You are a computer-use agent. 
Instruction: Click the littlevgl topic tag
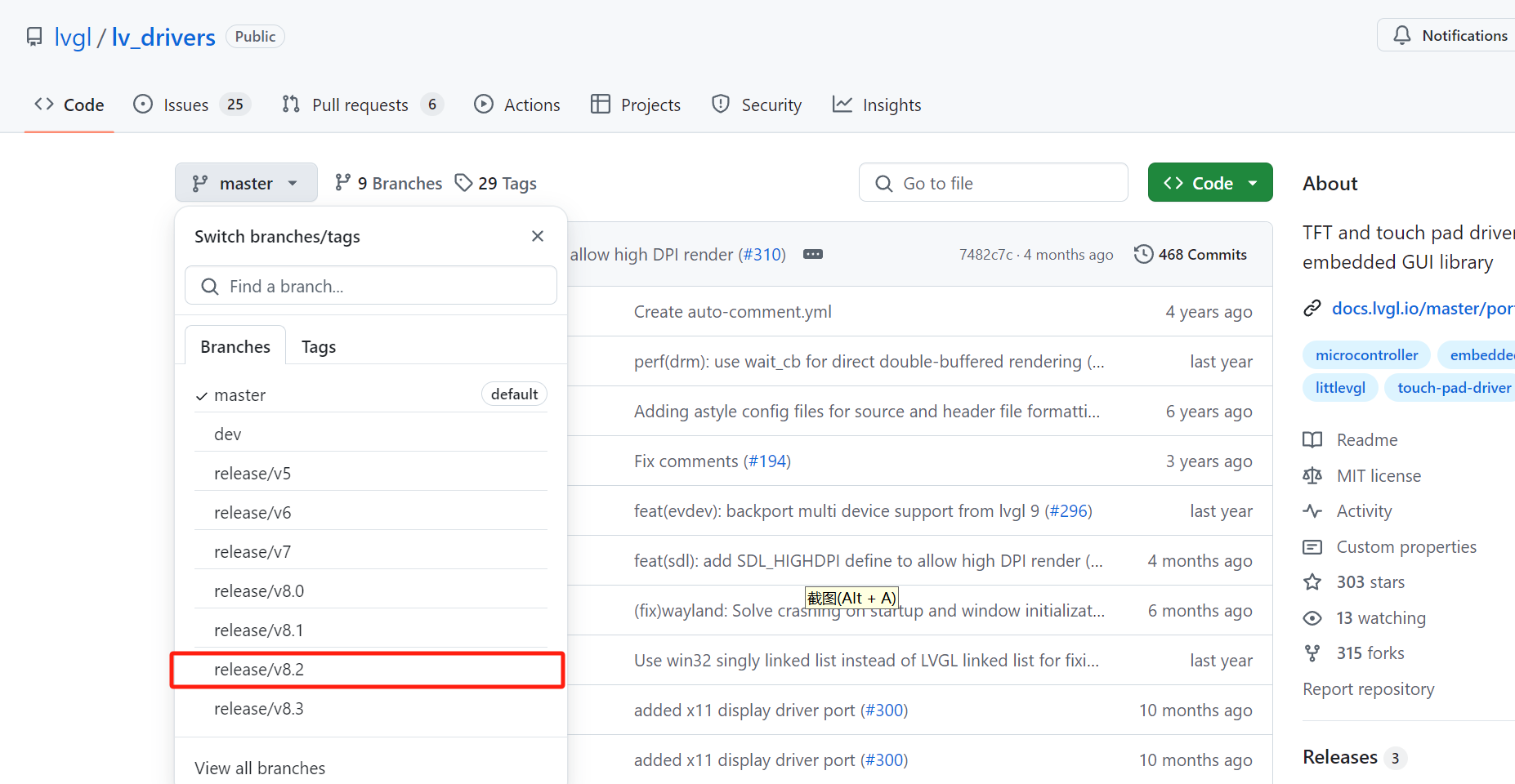1340,388
